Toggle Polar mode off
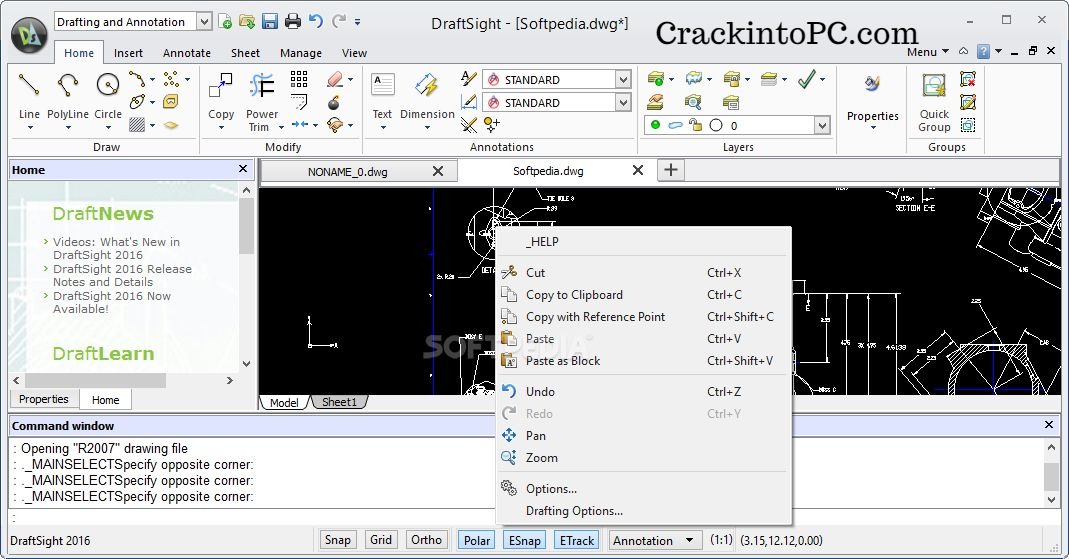 pyautogui.click(x=477, y=540)
